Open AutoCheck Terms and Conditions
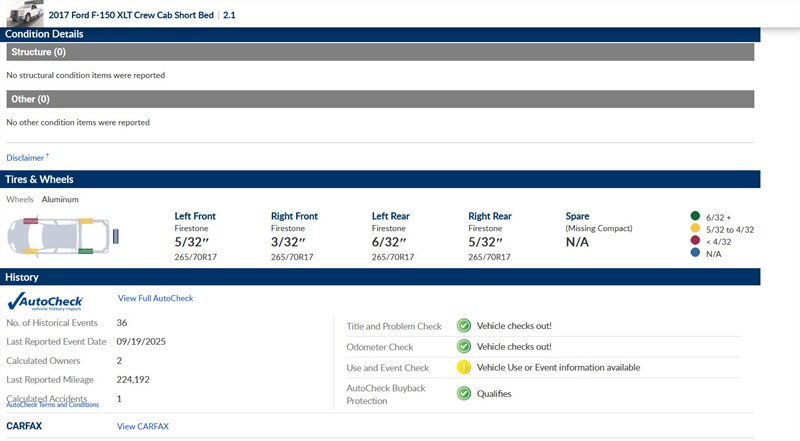Image resolution: width=800 pixels, height=441 pixels. [x=53, y=405]
